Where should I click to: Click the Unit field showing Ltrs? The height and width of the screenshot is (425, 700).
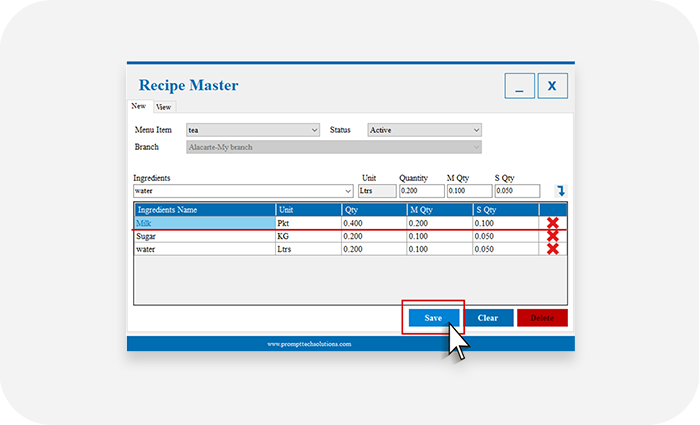(377, 191)
